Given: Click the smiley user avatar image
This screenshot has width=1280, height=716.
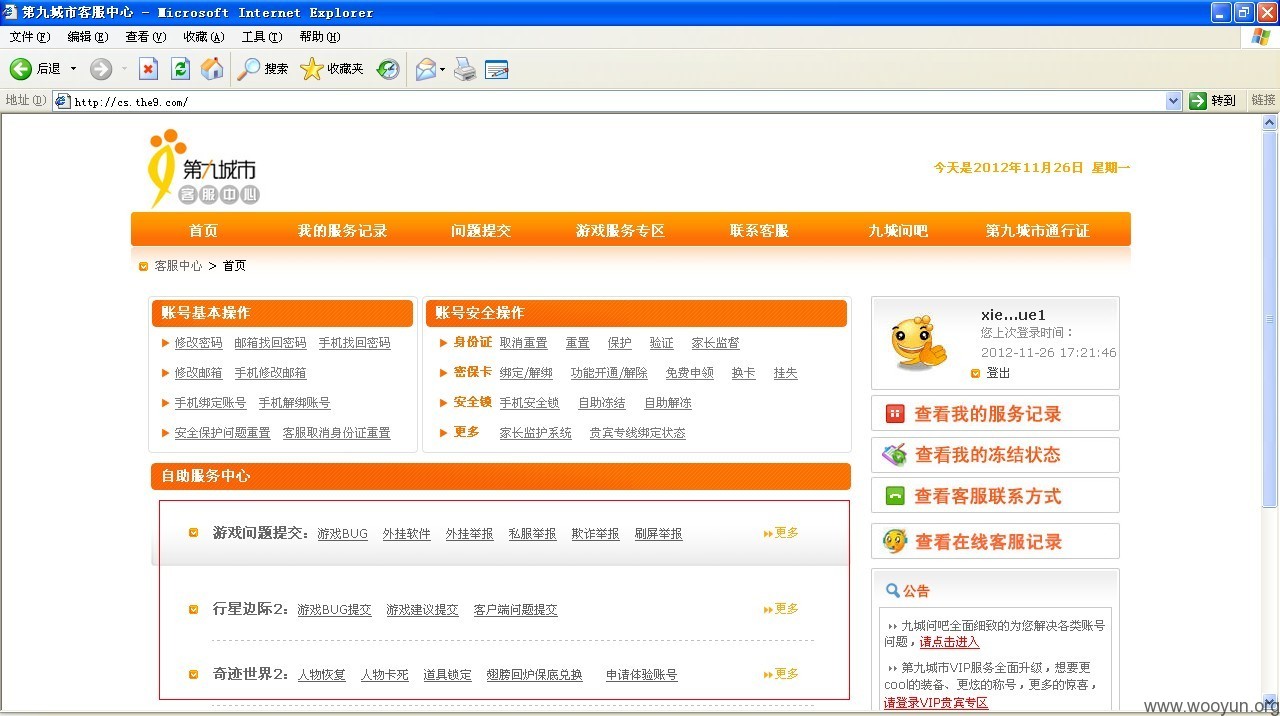Looking at the screenshot, I should click(x=918, y=341).
